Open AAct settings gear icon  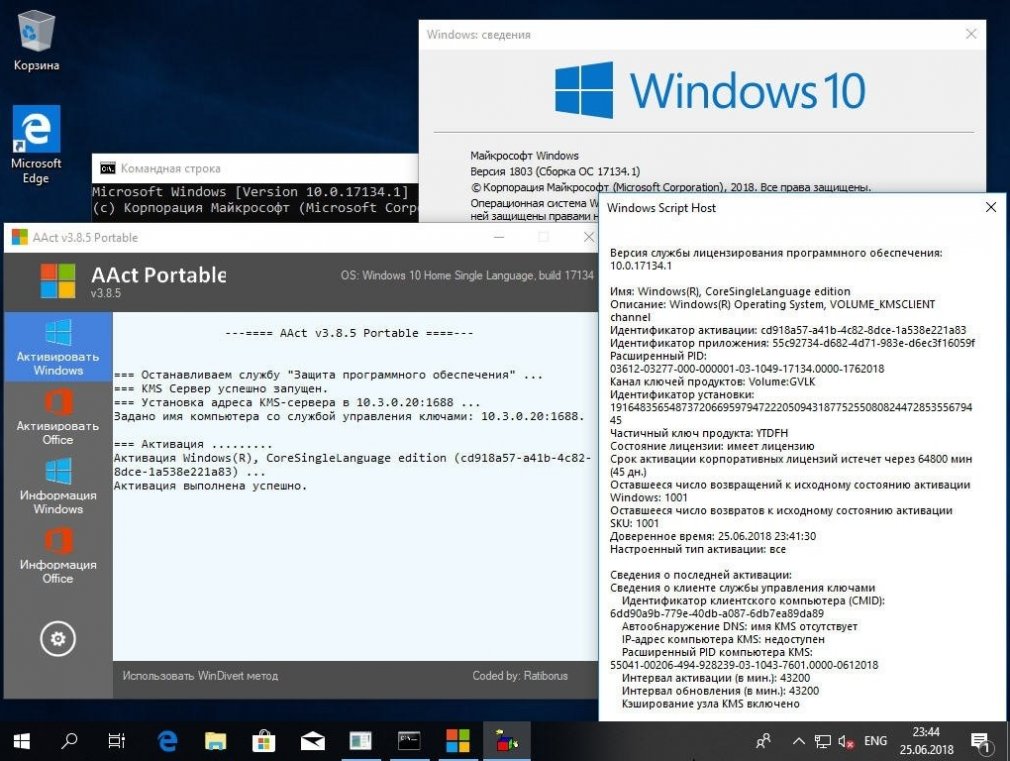pos(58,639)
